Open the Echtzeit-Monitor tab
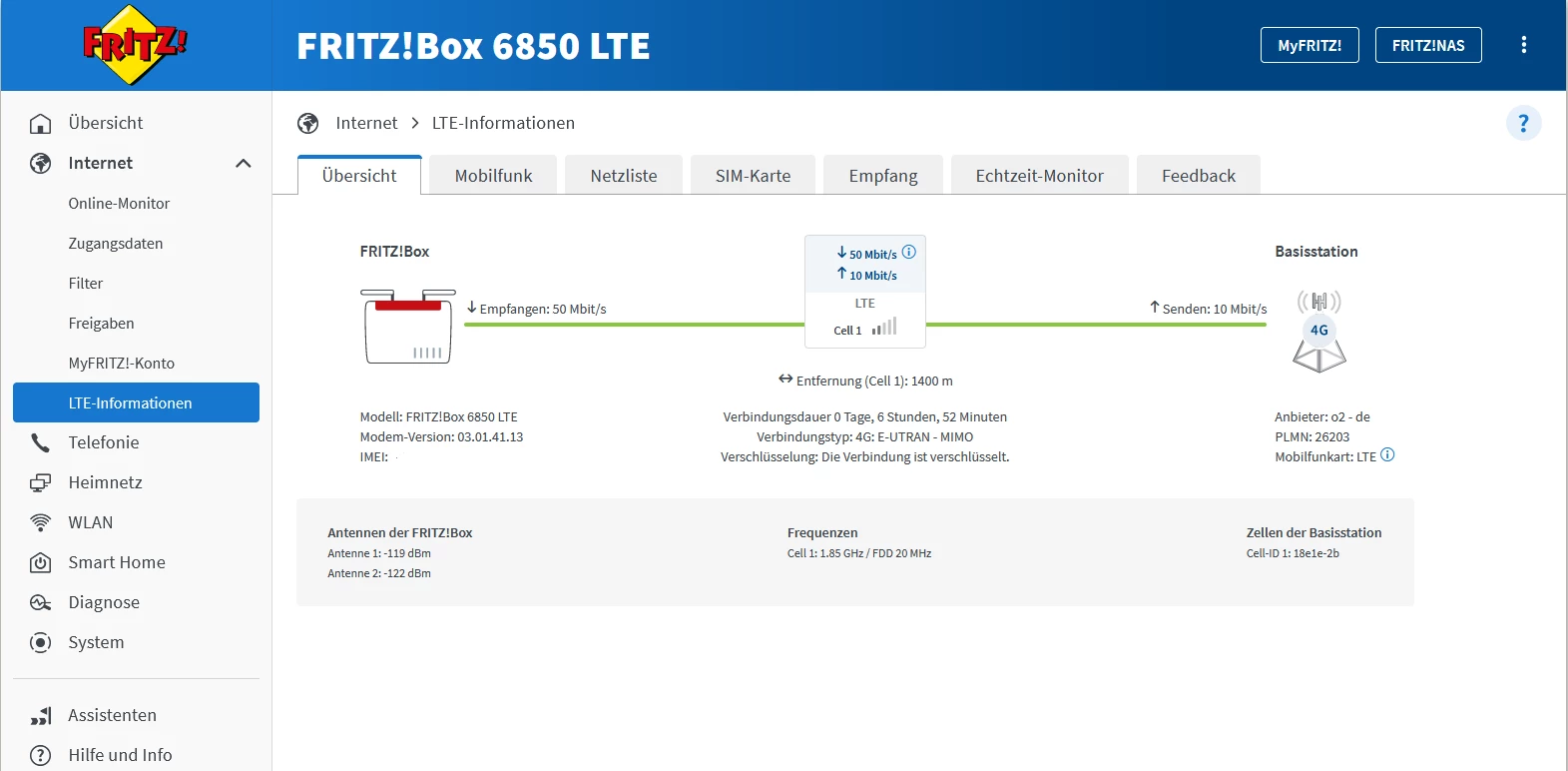This screenshot has height=771, width=1568. coord(1040,176)
